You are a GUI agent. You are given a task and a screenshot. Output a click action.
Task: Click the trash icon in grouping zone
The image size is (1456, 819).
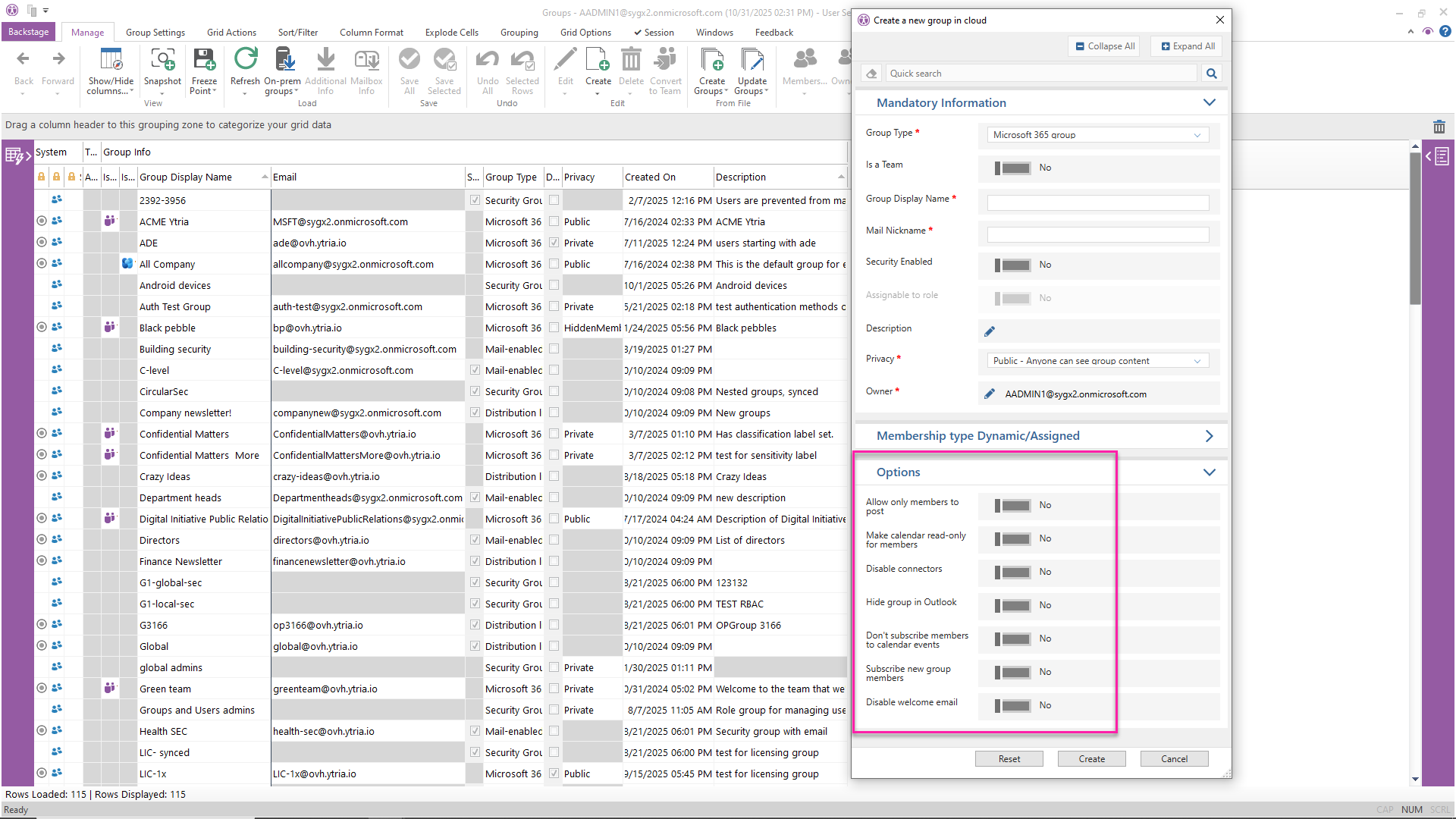click(1439, 127)
